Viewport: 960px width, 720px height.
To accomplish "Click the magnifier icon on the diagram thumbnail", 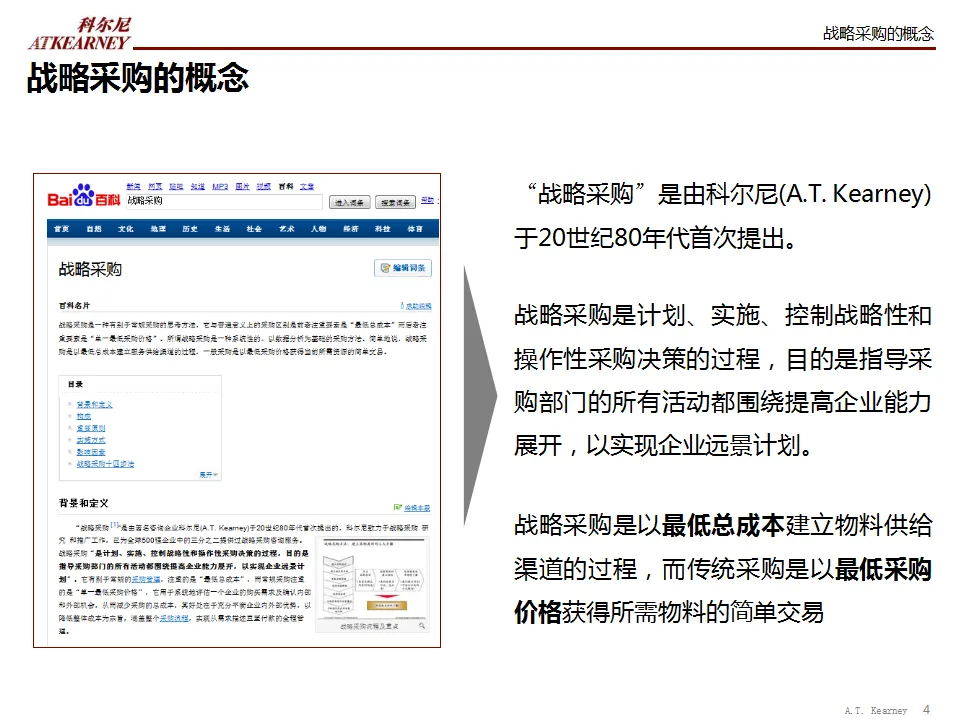I will pyautogui.click(x=422, y=626).
